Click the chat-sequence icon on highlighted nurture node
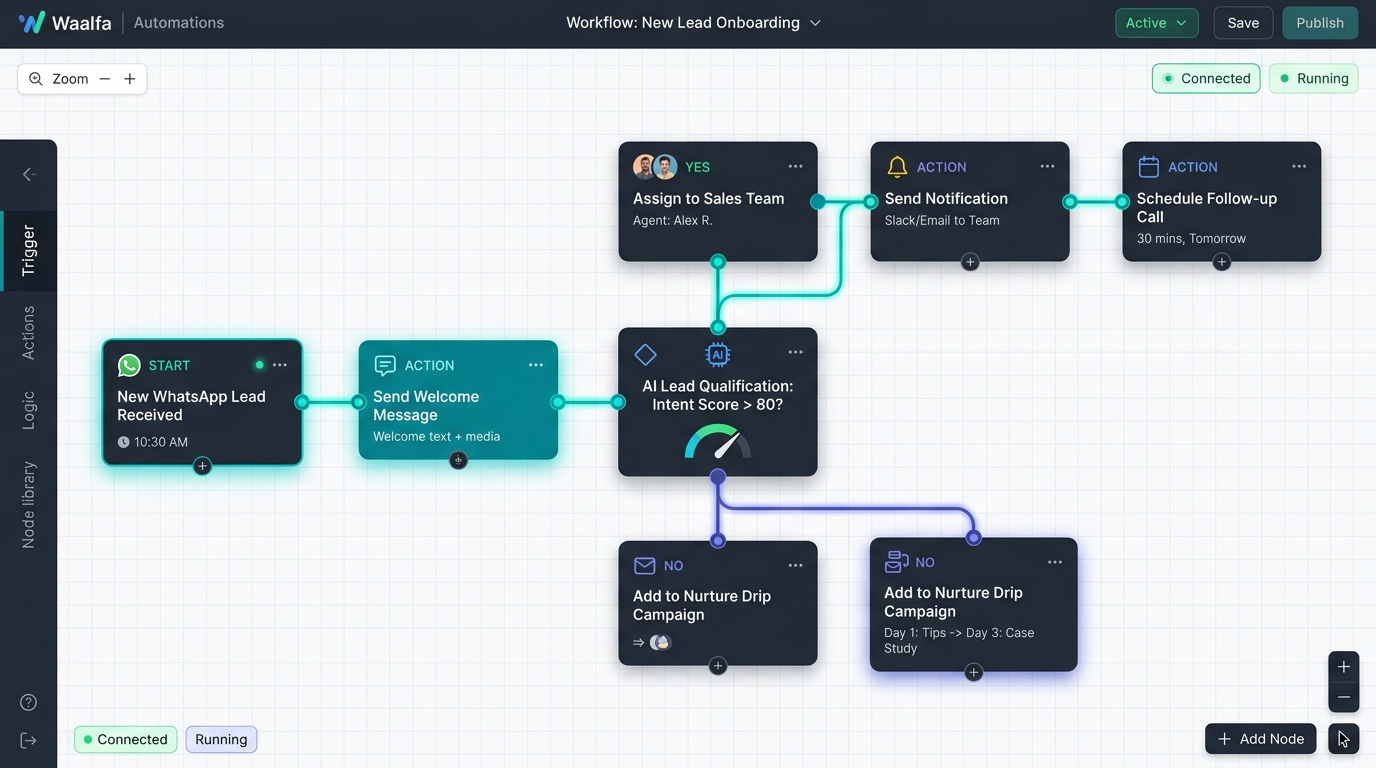Image resolution: width=1376 pixels, height=768 pixels. coord(897,562)
